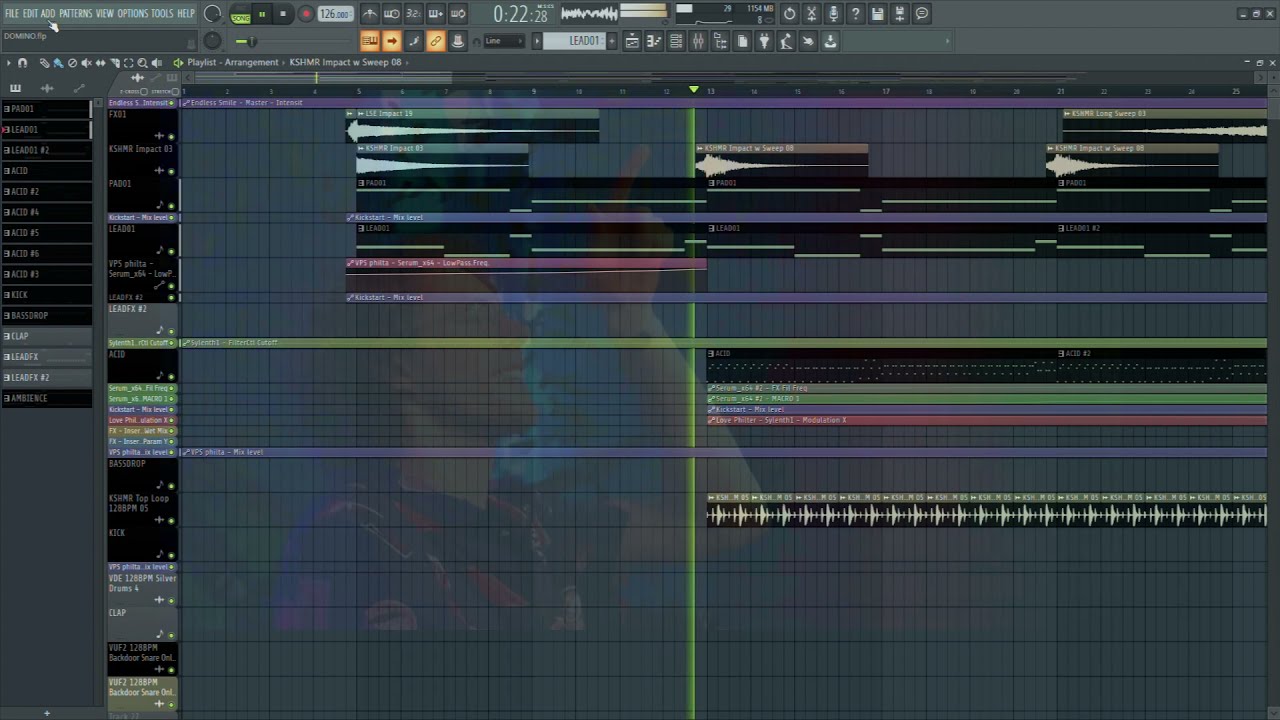Select the LEAD01 #2 pattern in picker
The height and width of the screenshot is (720, 1280).
pos(46,150)
